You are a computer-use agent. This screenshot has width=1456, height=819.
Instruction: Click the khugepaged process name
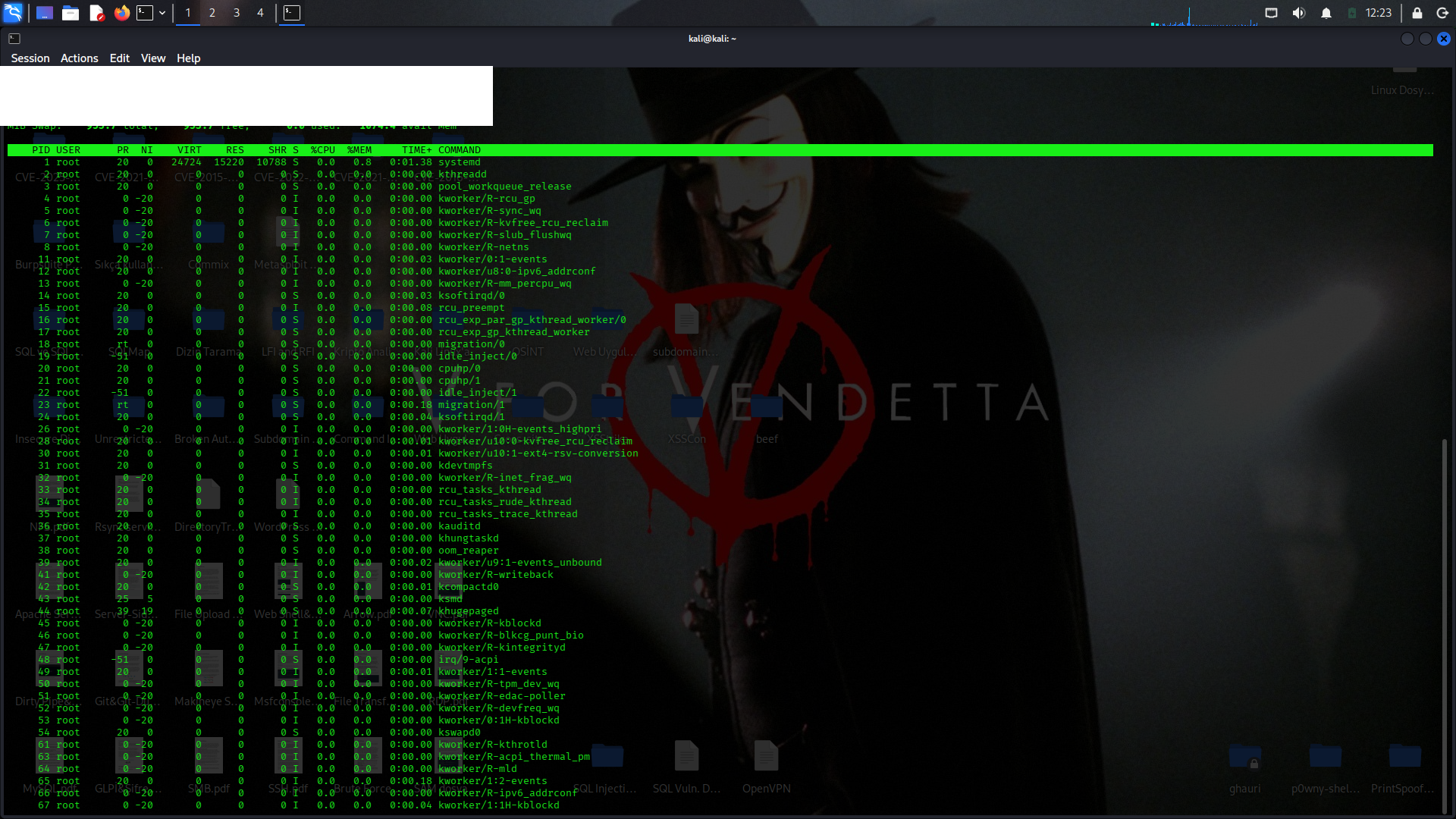click(469, 611)
